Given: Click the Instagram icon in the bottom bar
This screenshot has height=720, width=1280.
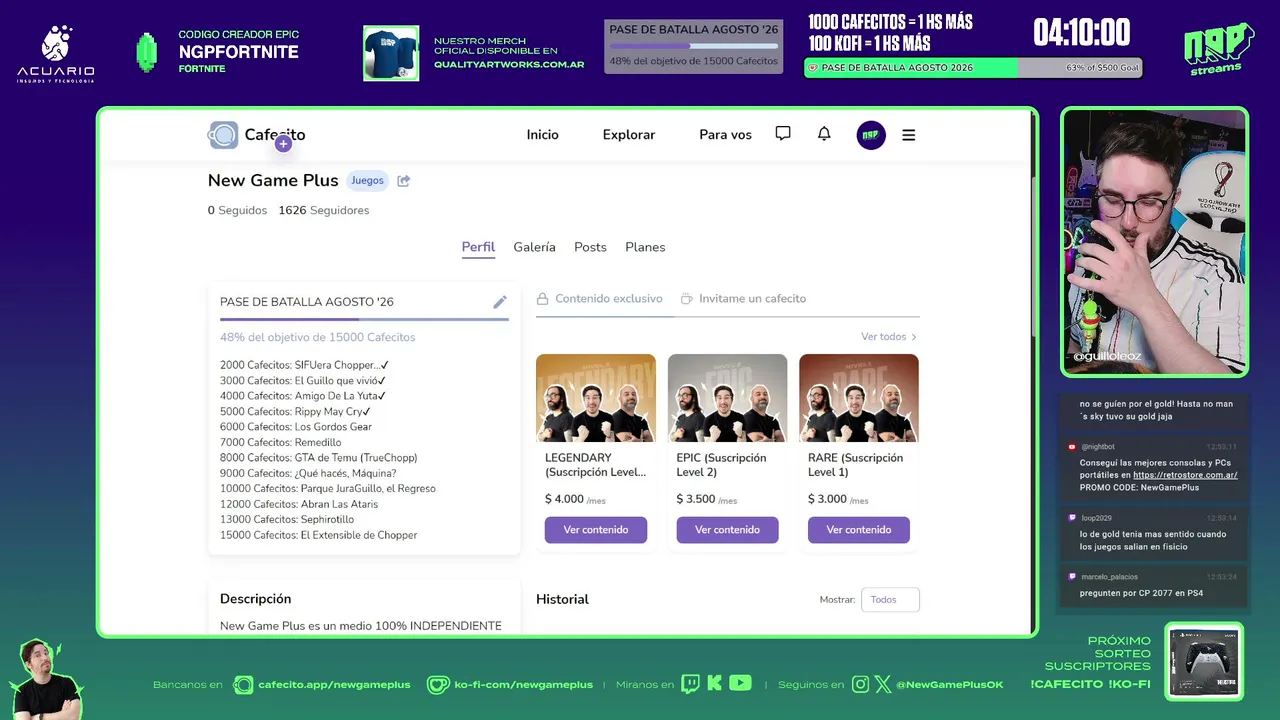Looking at the screenshot, I should [x=861, y=685].
